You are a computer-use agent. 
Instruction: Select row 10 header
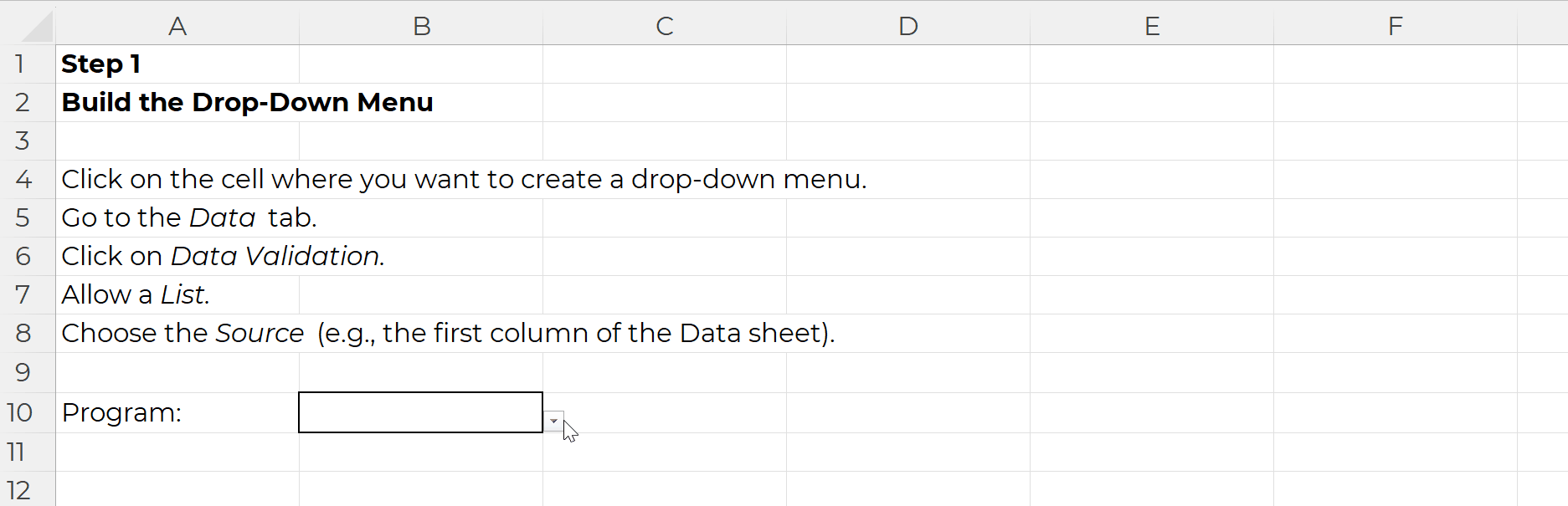coord(20,412)
